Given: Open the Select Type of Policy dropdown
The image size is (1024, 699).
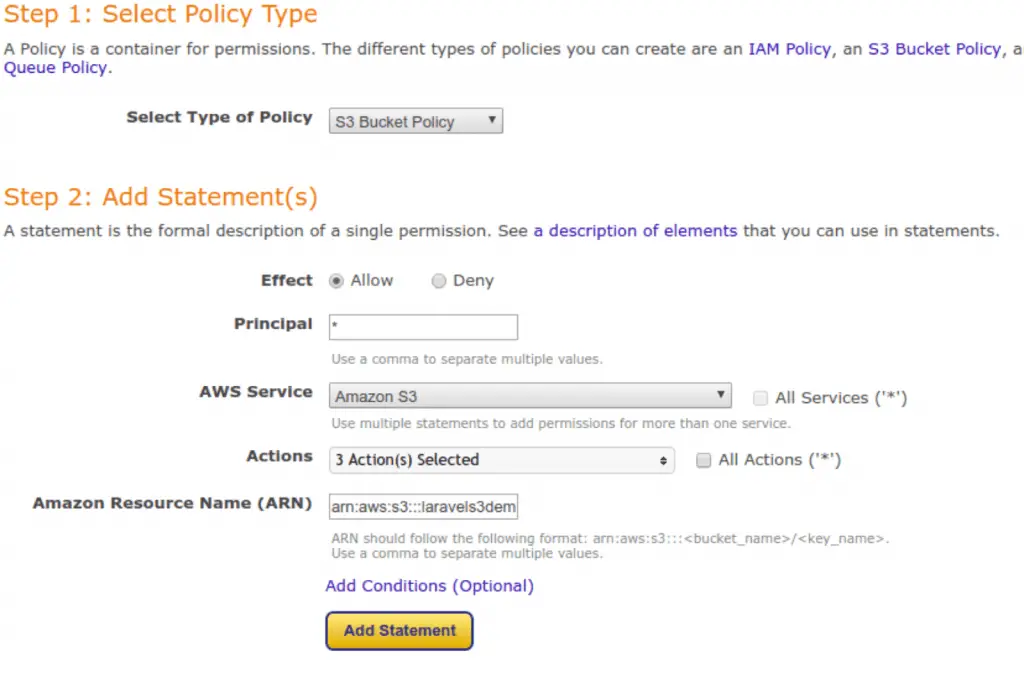Looking at the screenshot, I should coord(415,122).
